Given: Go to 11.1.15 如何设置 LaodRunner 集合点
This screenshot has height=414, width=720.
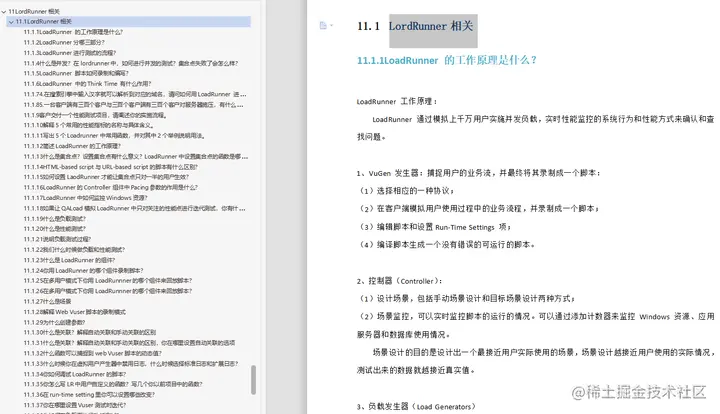Looking at the screenshot, I should click(106, 177).
